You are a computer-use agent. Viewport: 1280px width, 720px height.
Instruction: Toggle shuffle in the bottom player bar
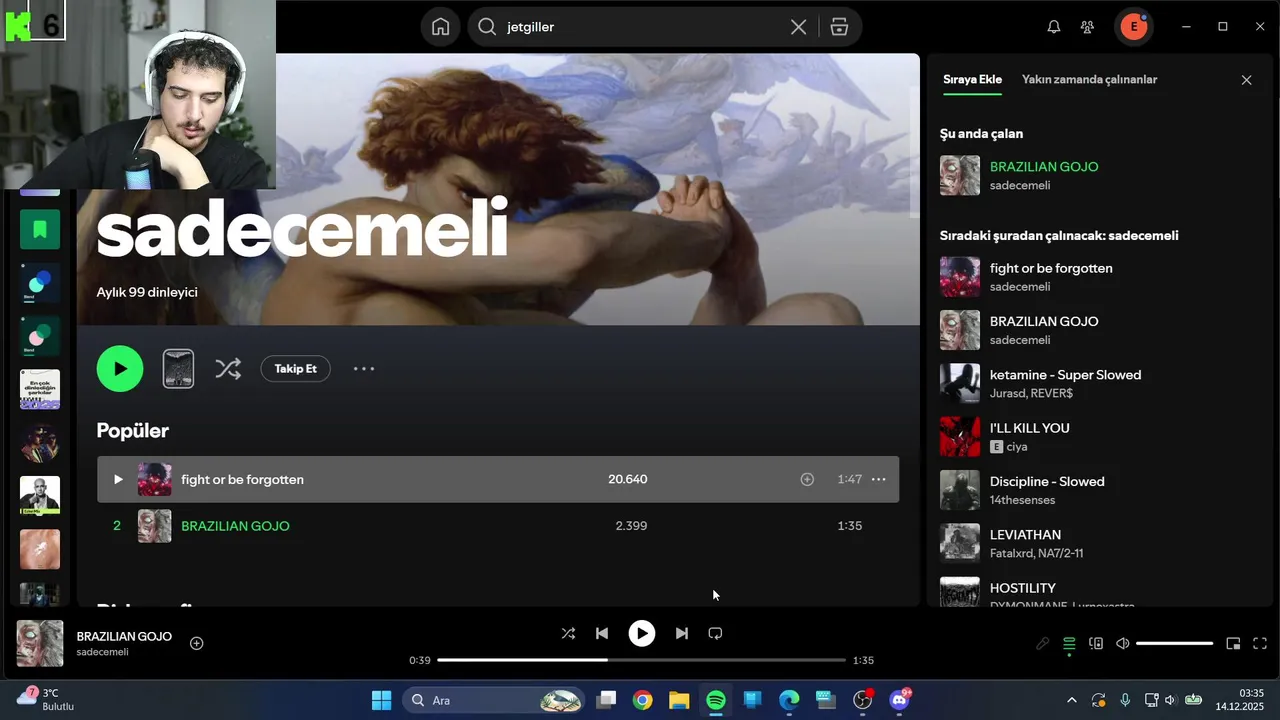tap(568, 633)
